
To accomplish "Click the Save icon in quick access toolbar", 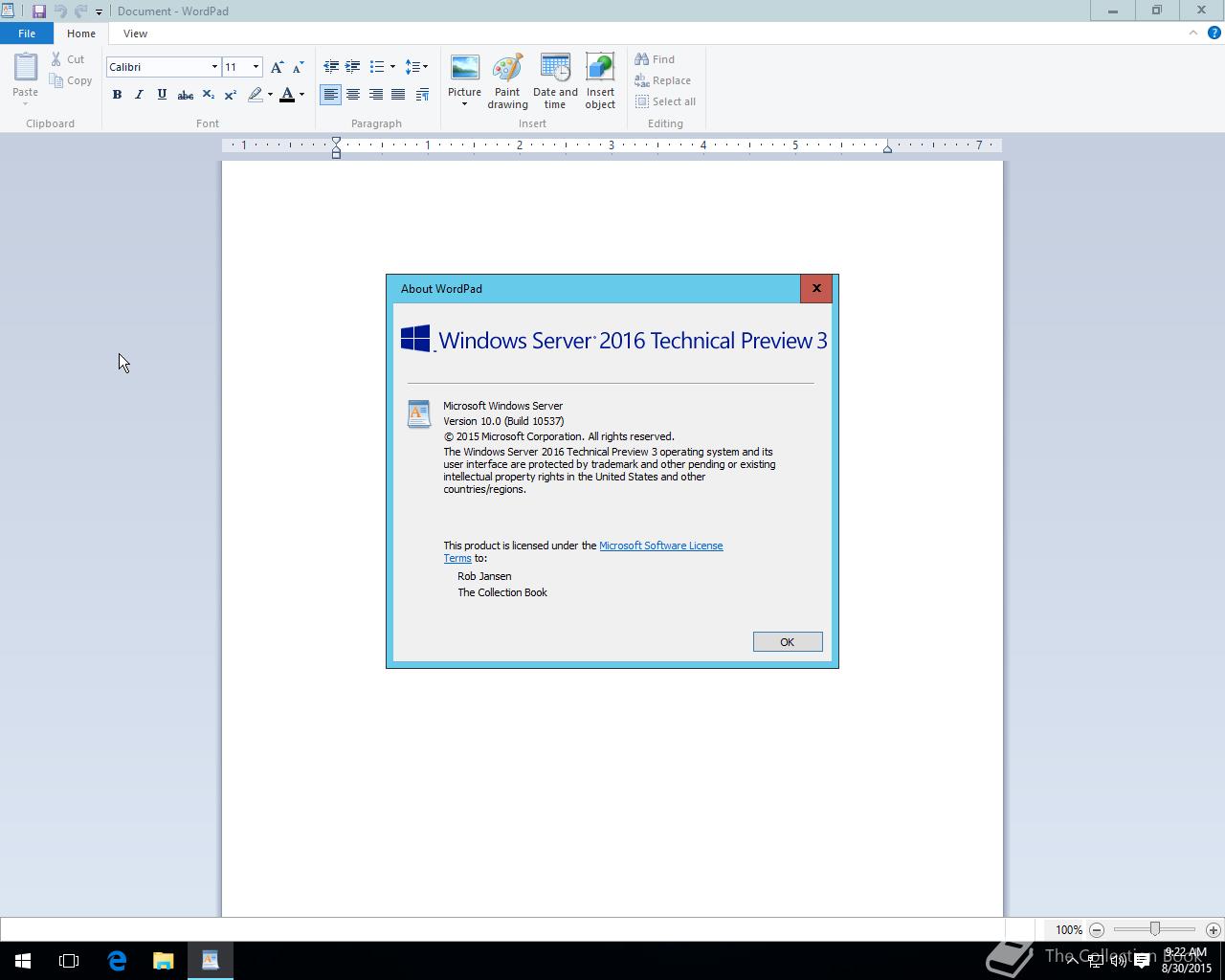I will pos(39,11).
